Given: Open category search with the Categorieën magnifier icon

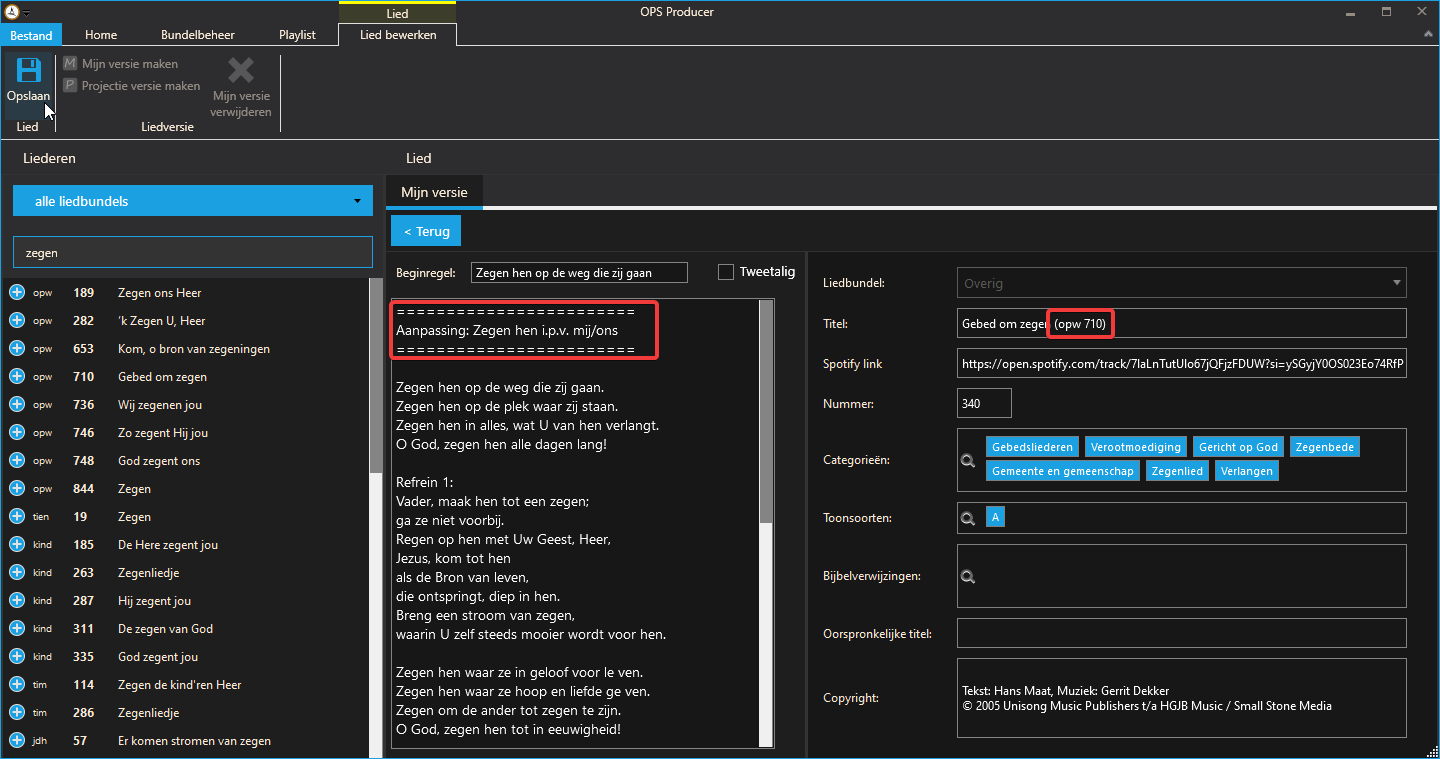Looking at the screenshot, I should tap(968, 461).
